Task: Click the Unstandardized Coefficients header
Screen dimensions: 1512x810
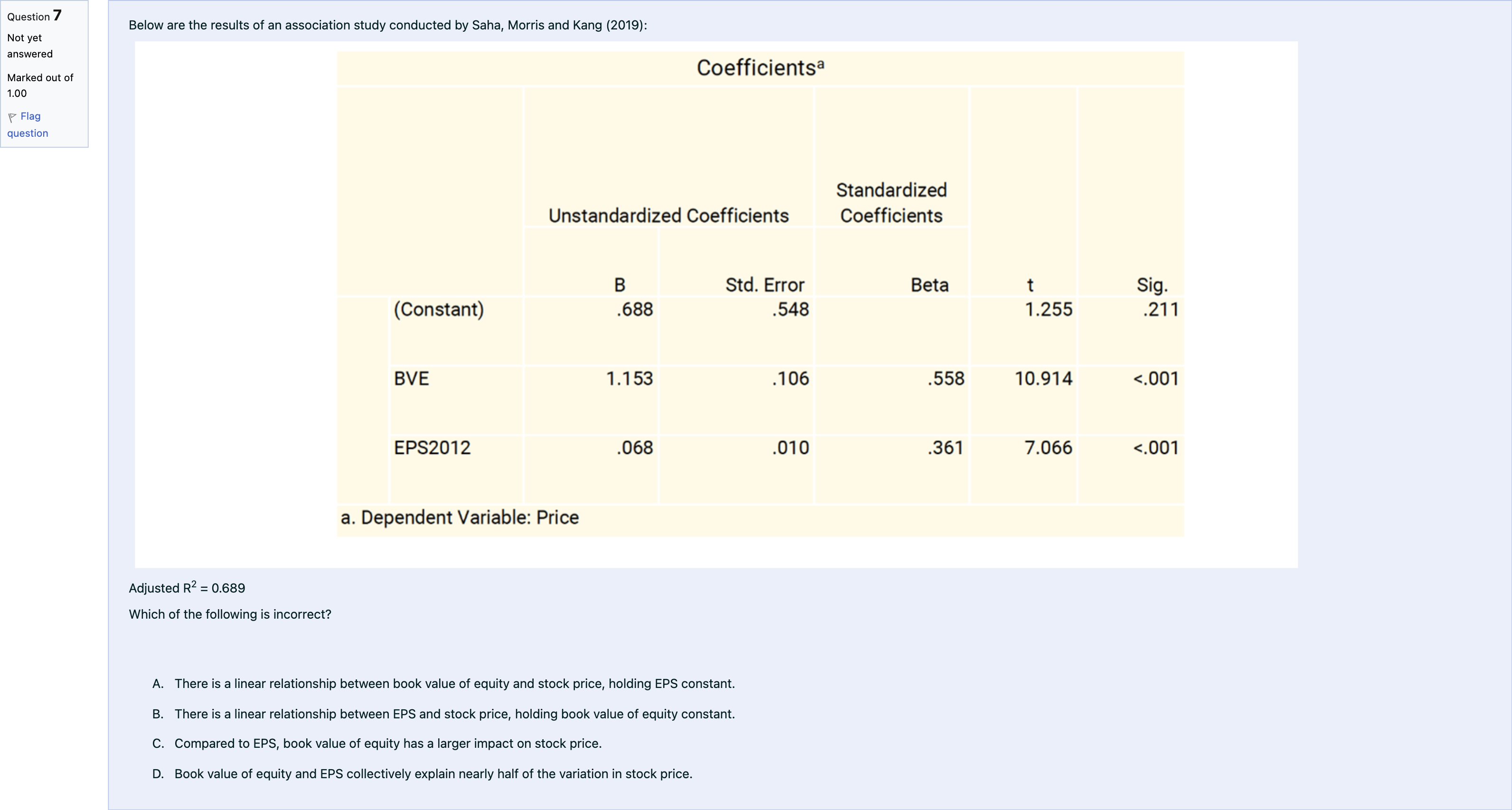Action: (668, 216)
